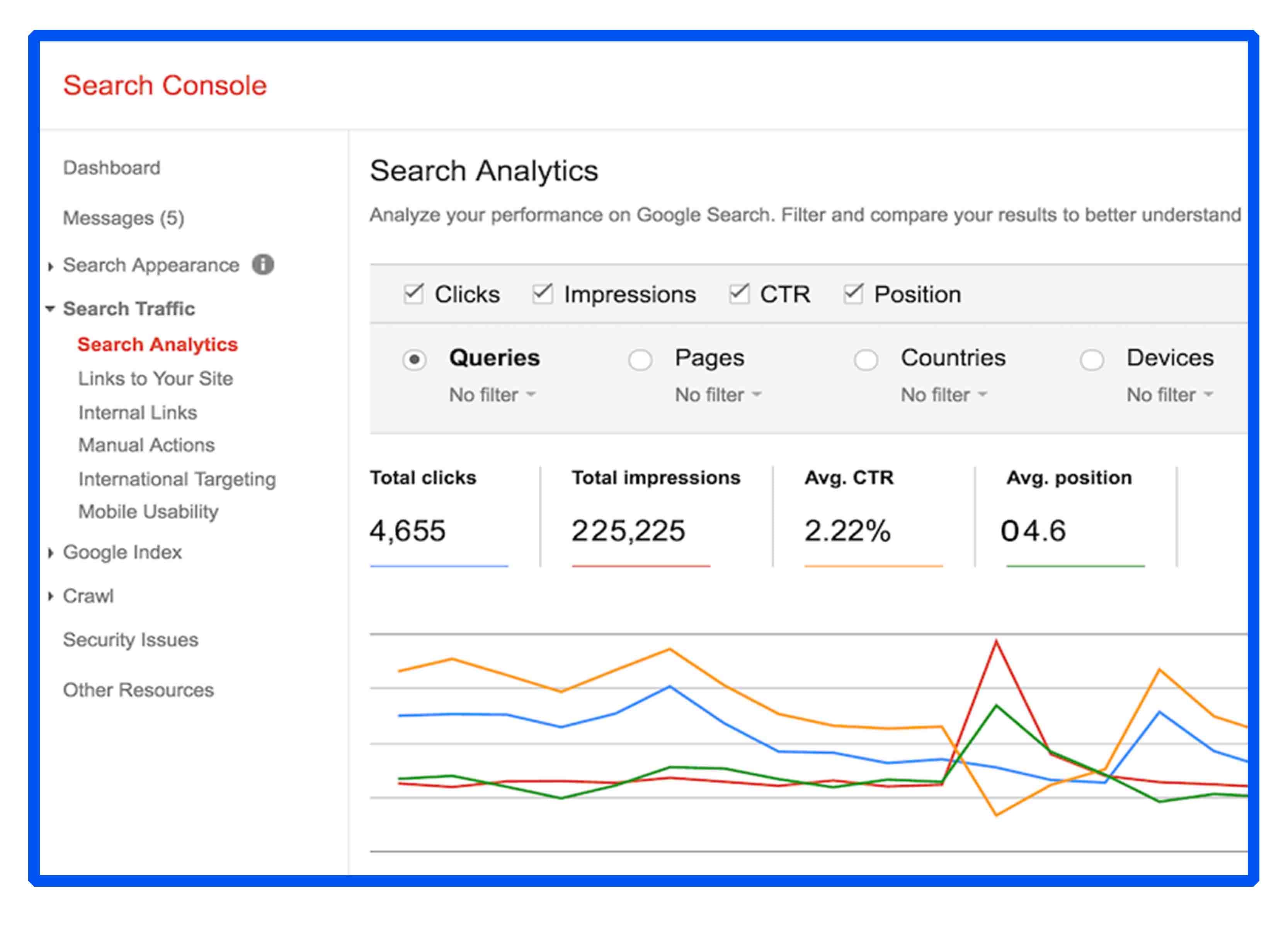Click the red impressions spike on chart
The width and height of the screenshot is (1288, 937).
[x=996, y=642]
